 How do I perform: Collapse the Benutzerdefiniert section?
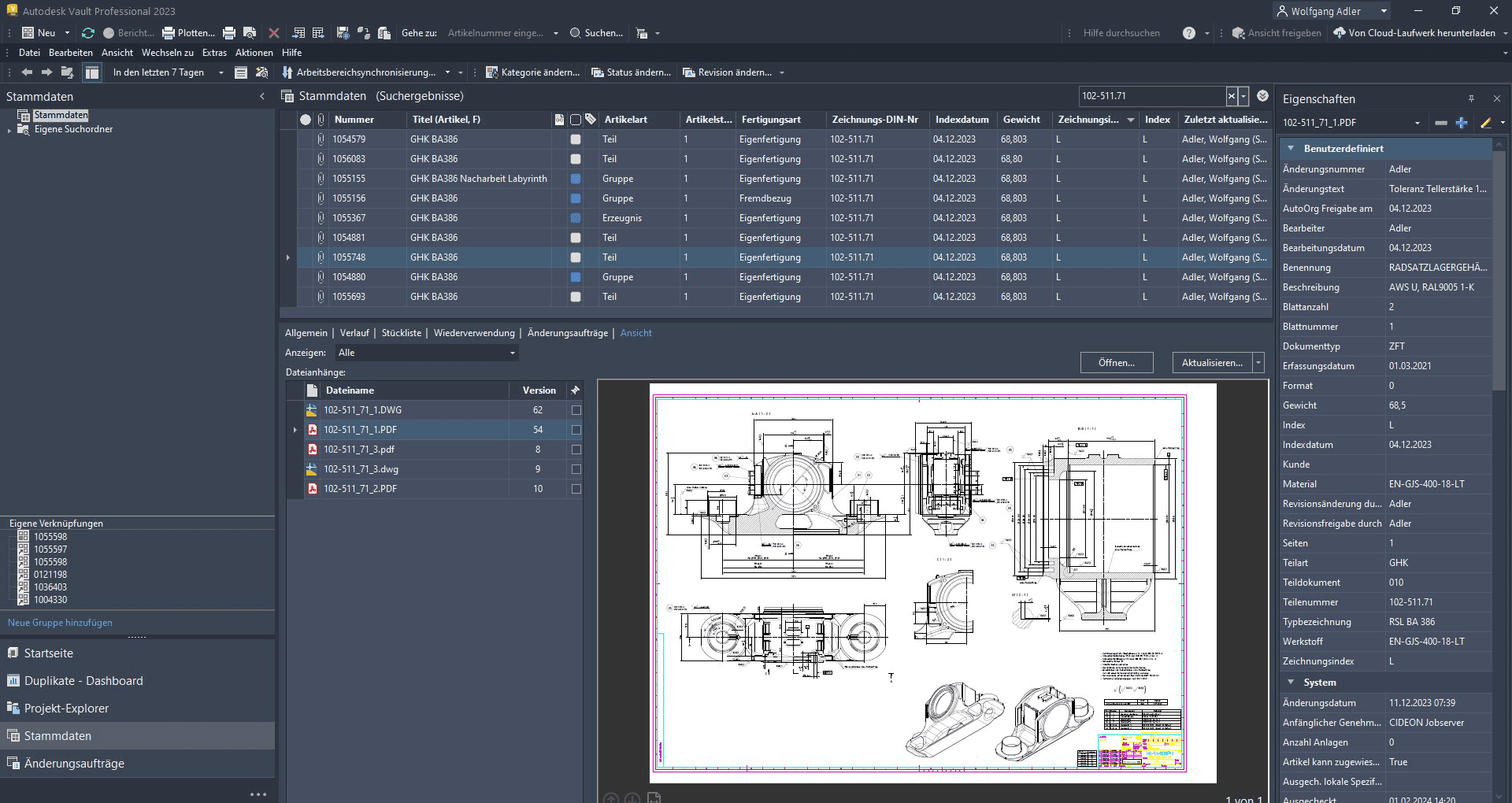tap(1291, 149)
